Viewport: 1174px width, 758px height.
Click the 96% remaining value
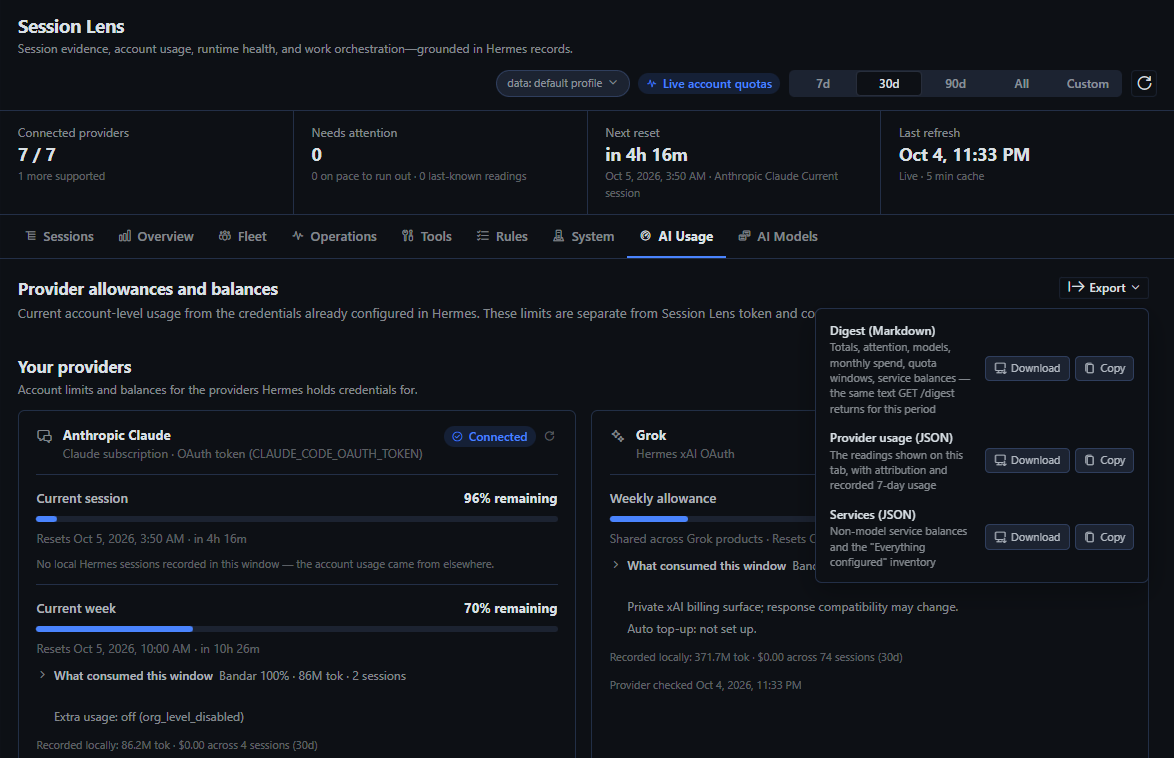point(510,499)
